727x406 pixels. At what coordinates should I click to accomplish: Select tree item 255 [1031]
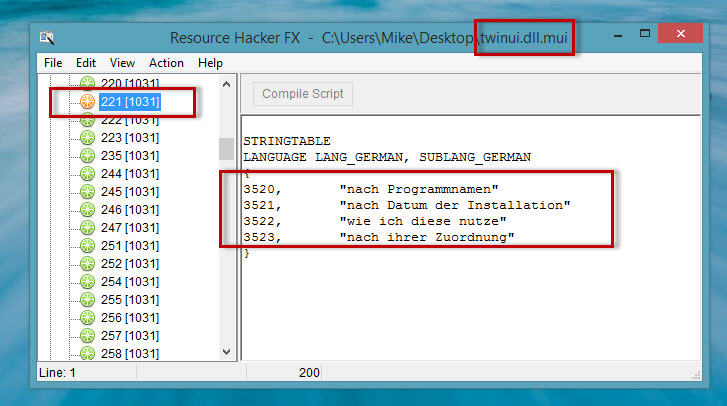130,300
